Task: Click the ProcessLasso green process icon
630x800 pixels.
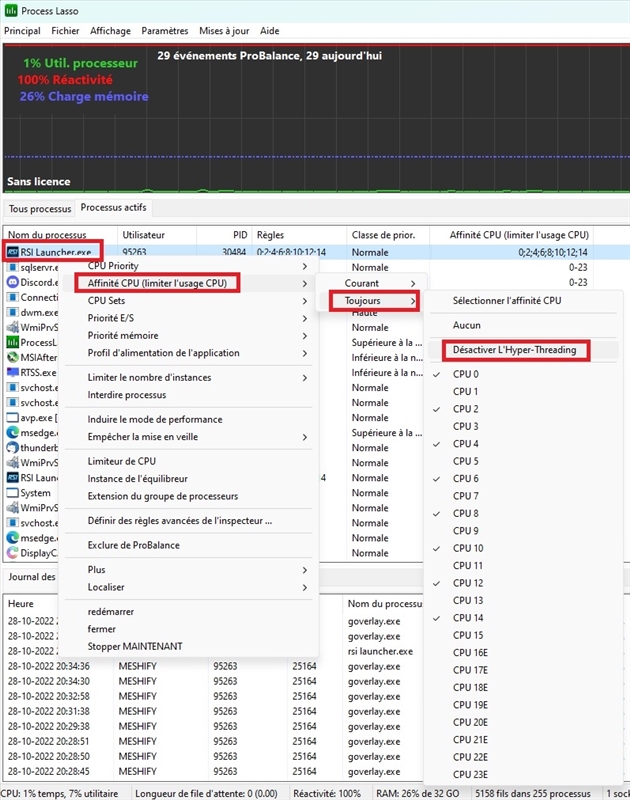Action: 13,342
